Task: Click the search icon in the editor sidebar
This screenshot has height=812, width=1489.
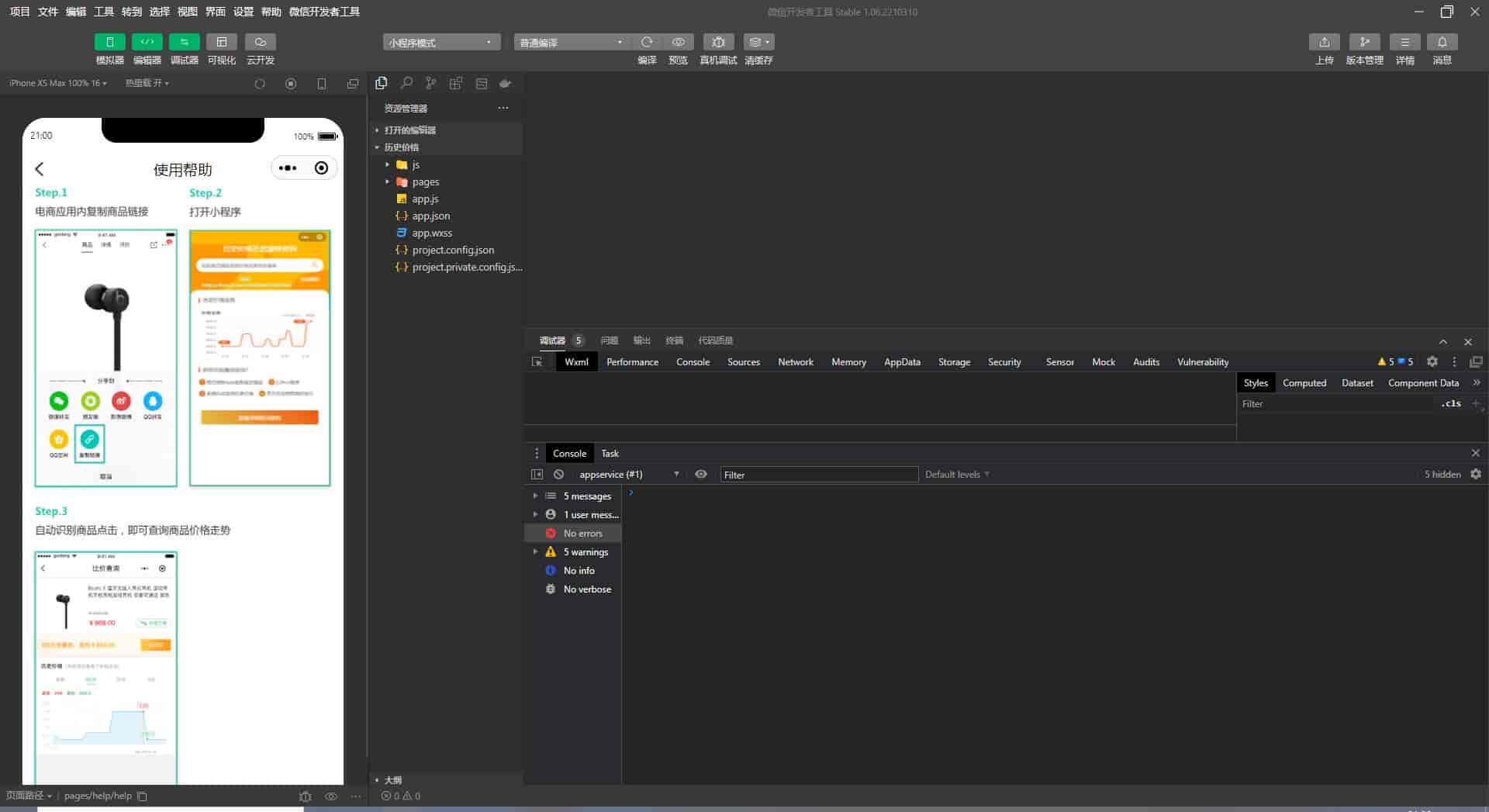Action: point(406,83)
